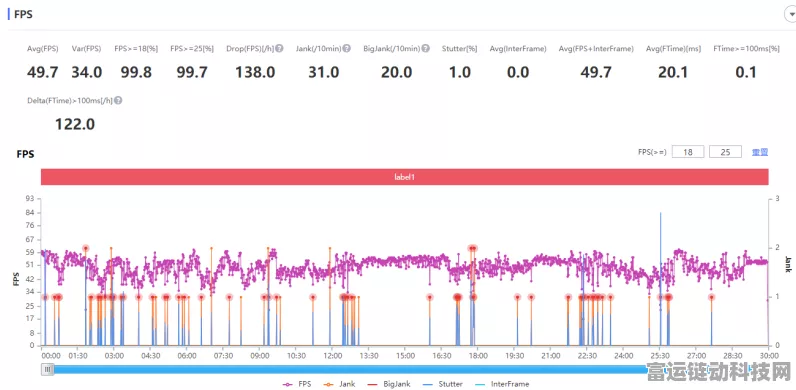Viewport: 796px width, 390px height.
Task: Open help icon next to Jank(/10min)
Action: [346, 49]
